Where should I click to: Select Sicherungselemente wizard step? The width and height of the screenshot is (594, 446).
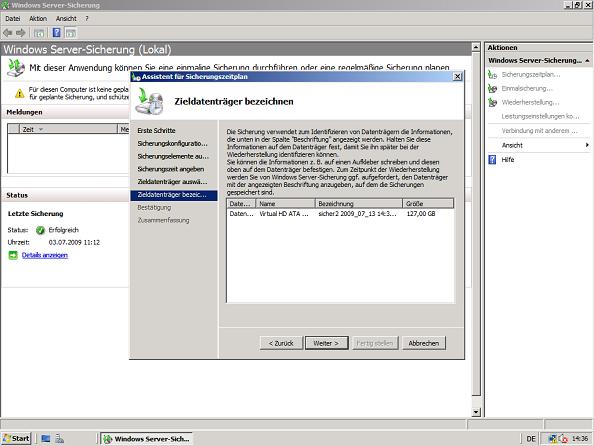173,156
